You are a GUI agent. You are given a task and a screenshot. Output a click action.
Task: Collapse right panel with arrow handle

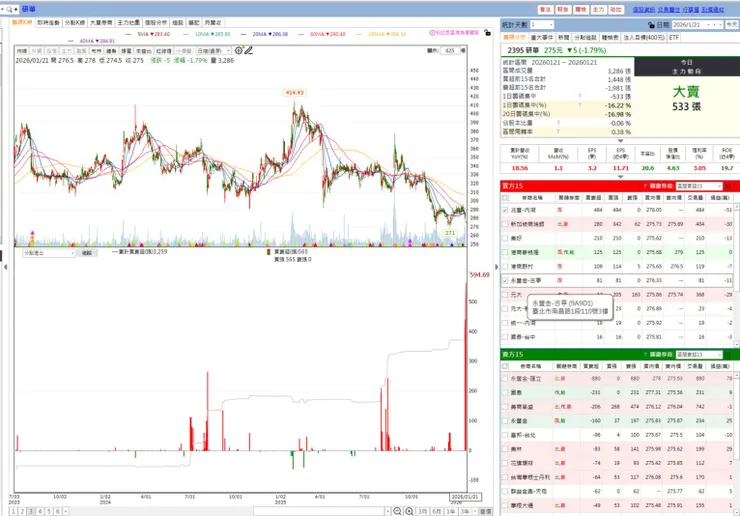496,267
